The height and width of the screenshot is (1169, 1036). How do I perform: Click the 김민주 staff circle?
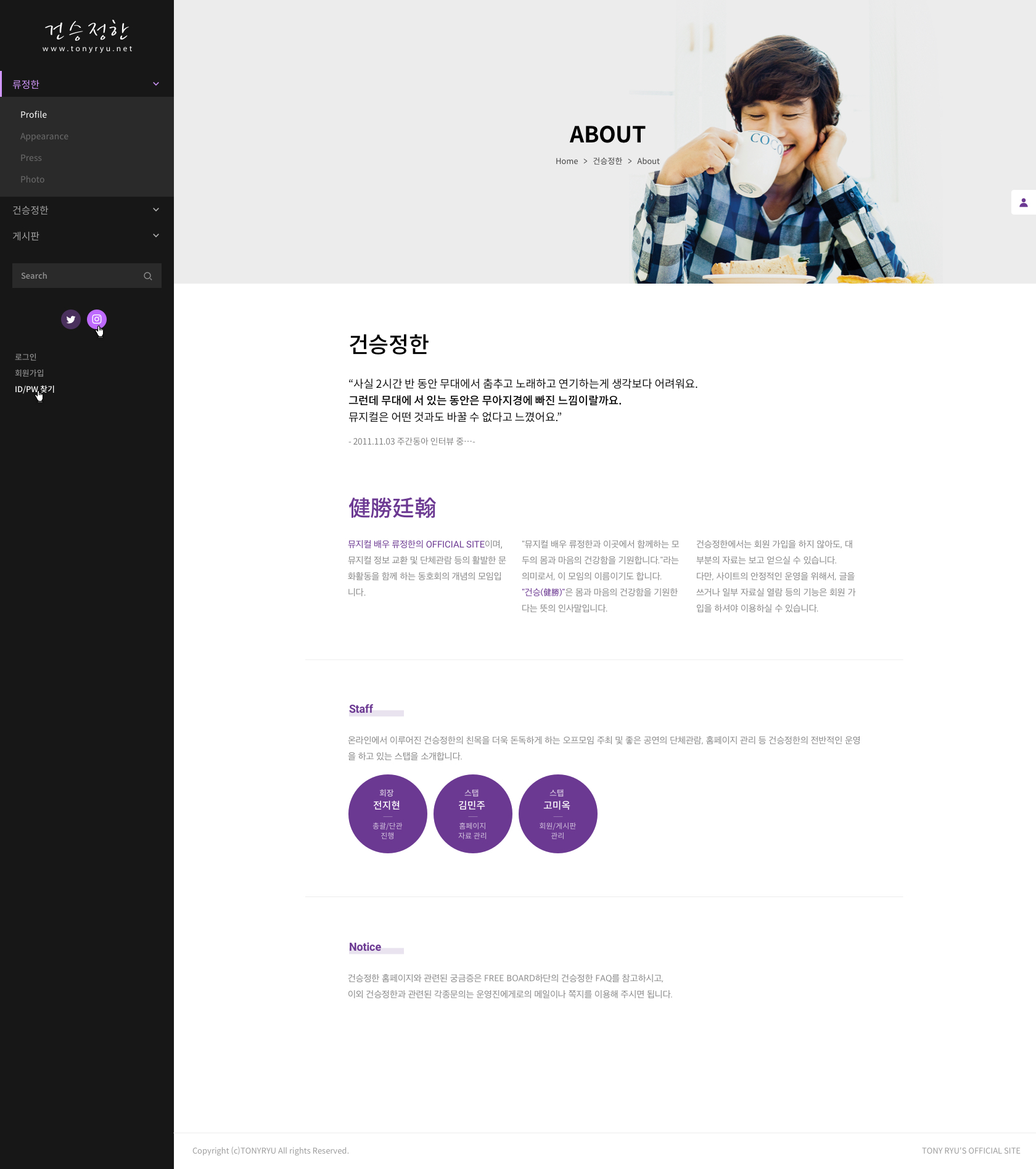pos(472,814)
